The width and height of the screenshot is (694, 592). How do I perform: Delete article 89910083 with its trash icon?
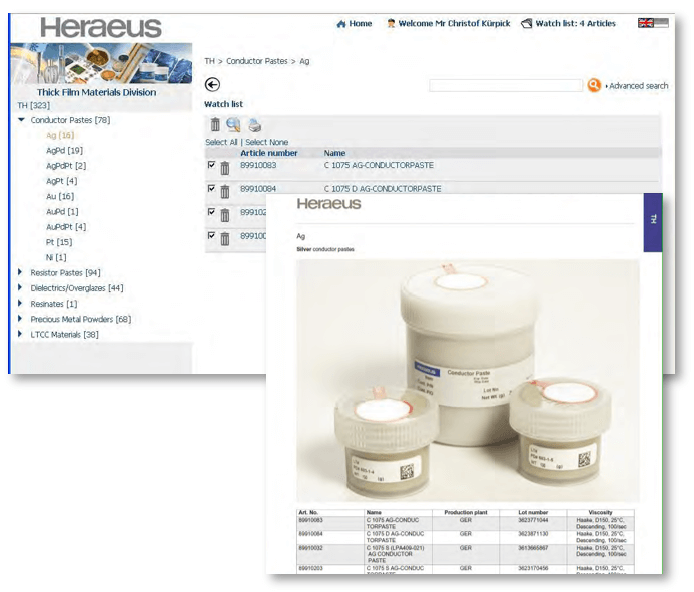225,168
